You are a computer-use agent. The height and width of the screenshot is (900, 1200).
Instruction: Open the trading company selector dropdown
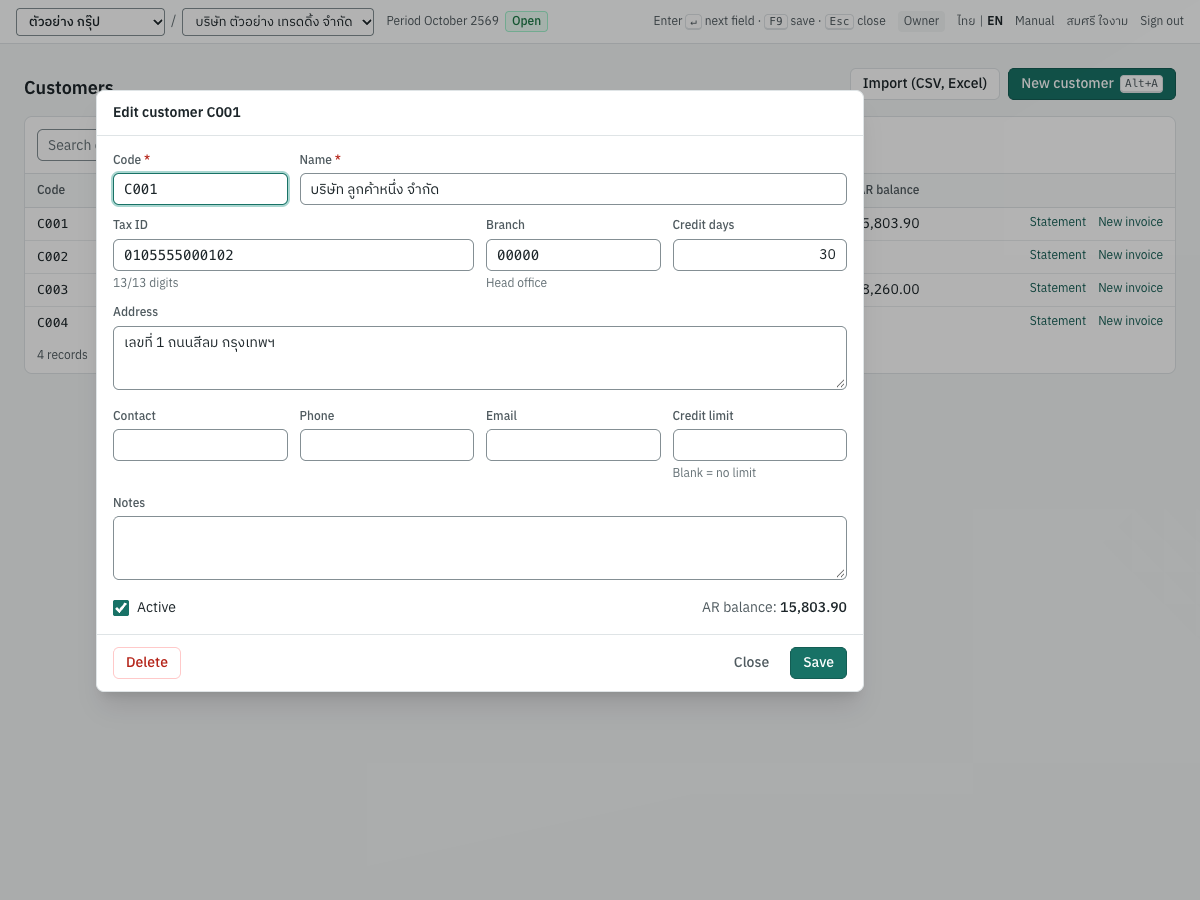point(278,21)
